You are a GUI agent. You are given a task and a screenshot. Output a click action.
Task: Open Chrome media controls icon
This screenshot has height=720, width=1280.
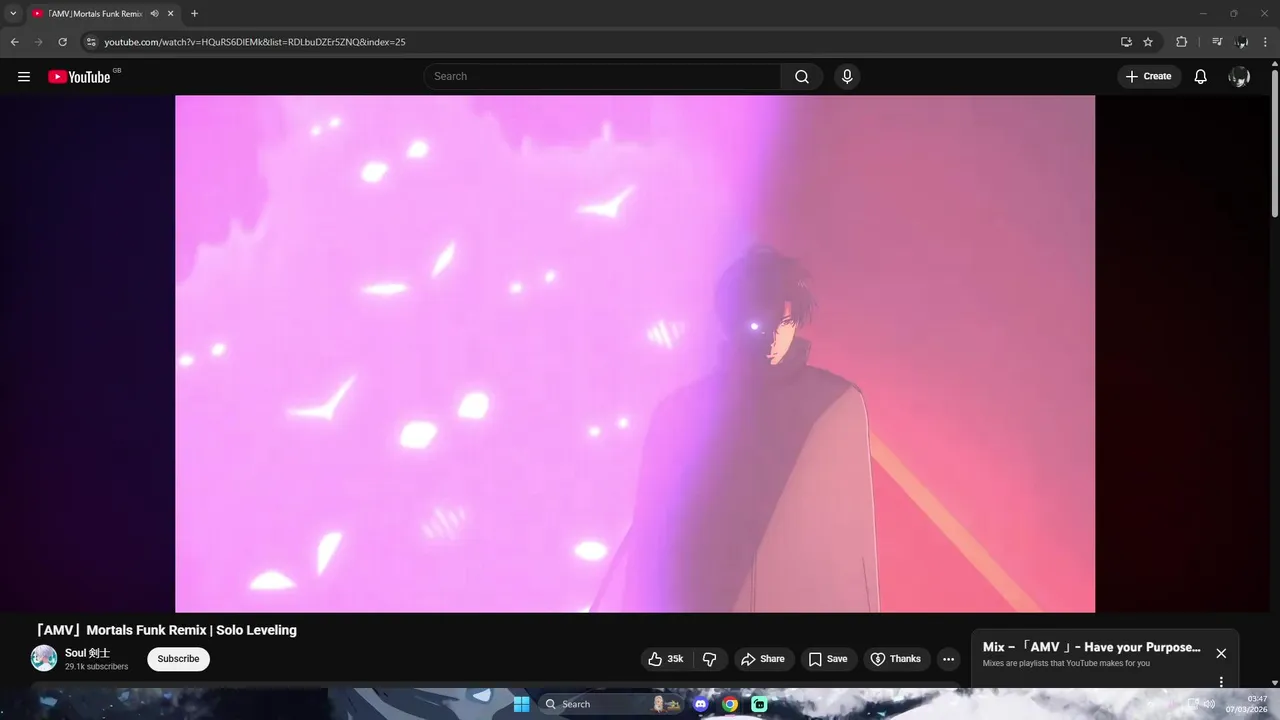1217,42
